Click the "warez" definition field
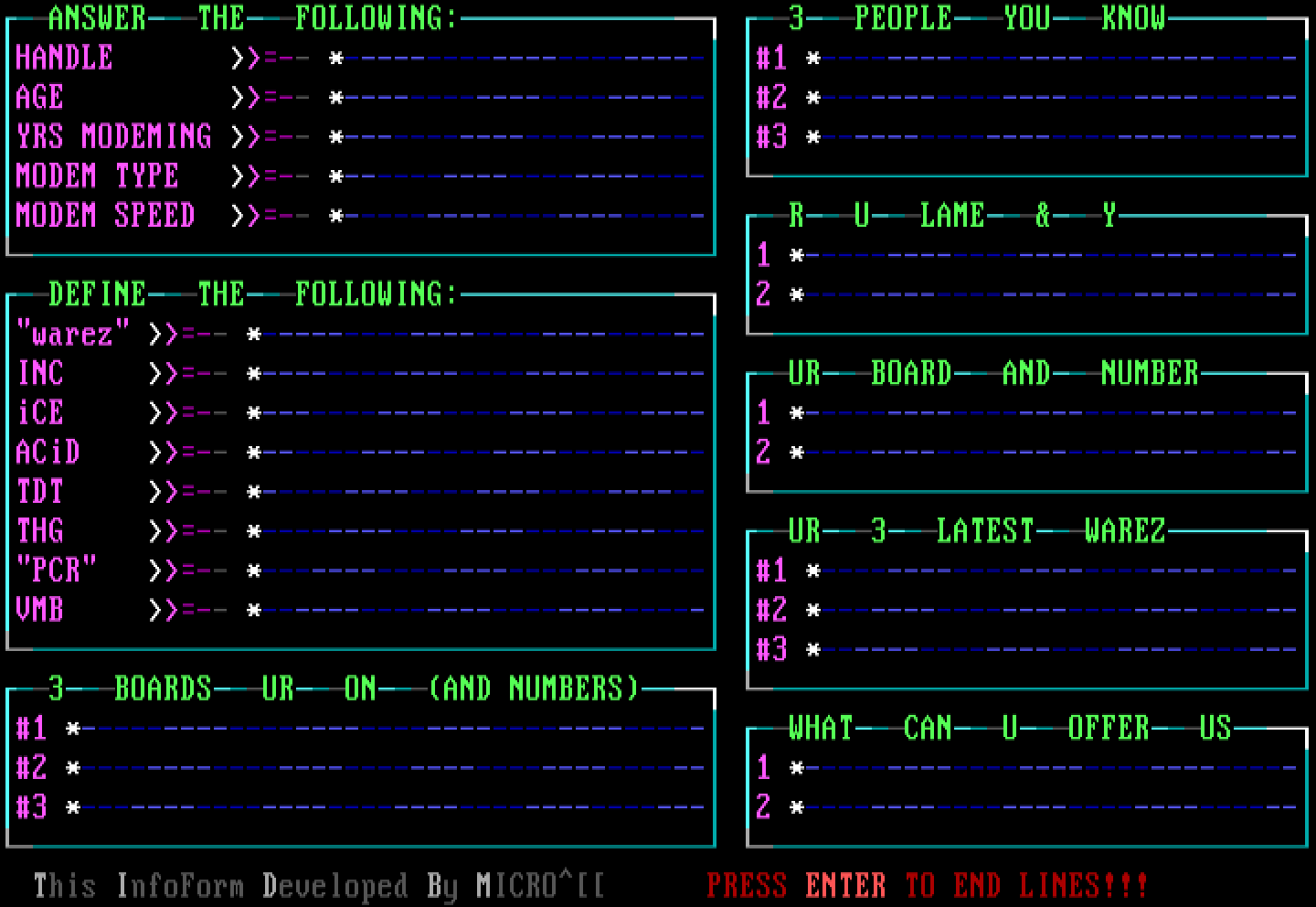 [484, 335]
